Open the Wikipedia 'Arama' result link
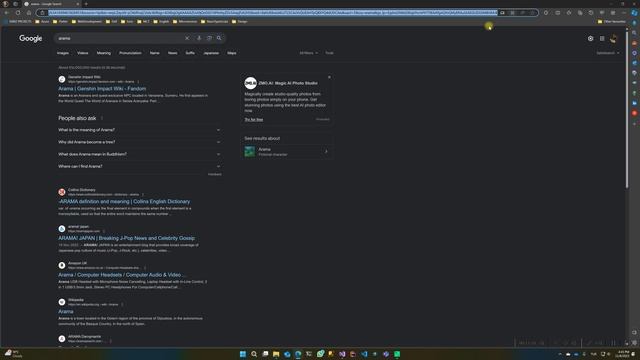The width and height of the screenshot is (640, 360). coord(66,311)
